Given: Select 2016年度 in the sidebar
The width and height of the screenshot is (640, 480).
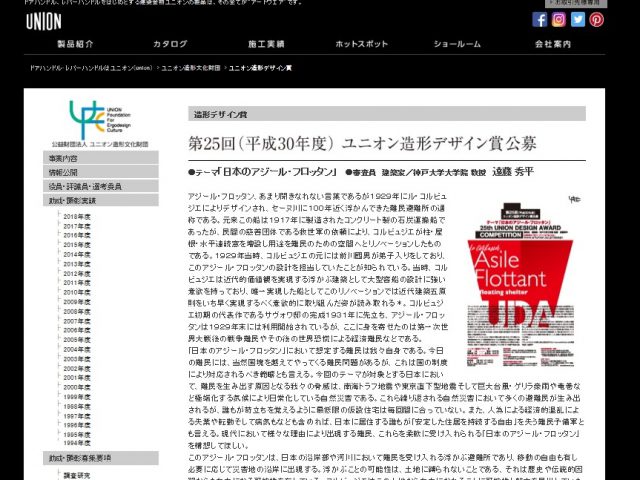Looking at the screenshot, I should tap(77, 236).
